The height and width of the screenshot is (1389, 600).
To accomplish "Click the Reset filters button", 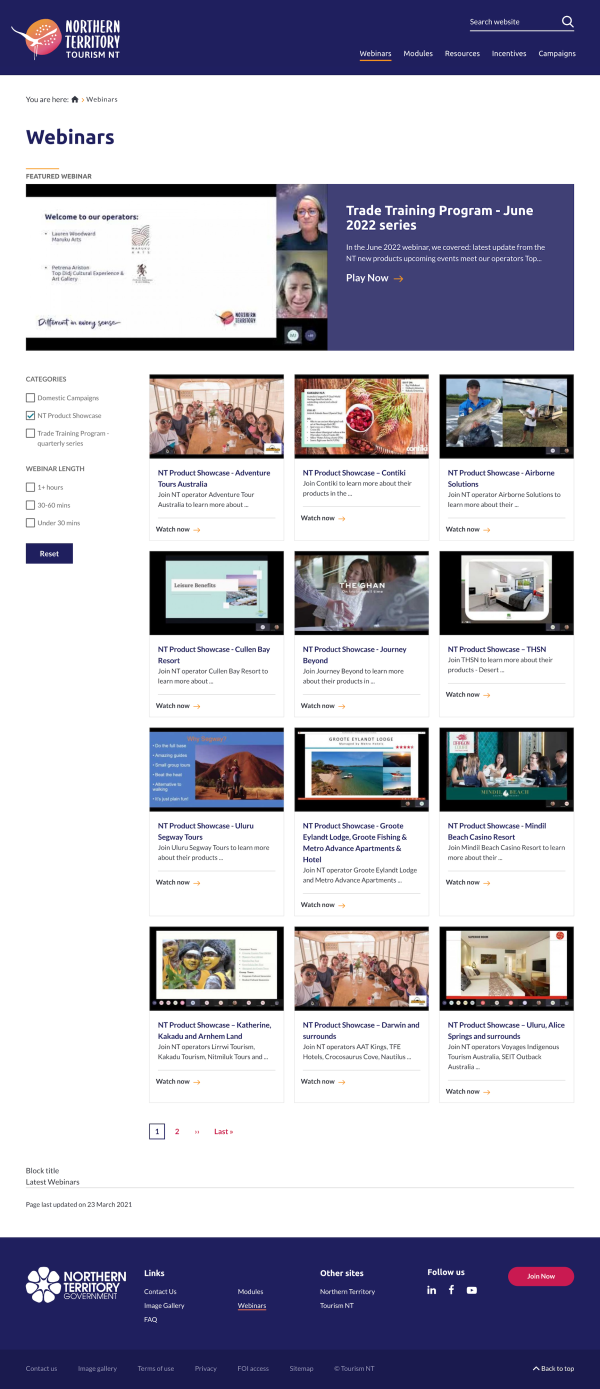I will click(49, 553).
